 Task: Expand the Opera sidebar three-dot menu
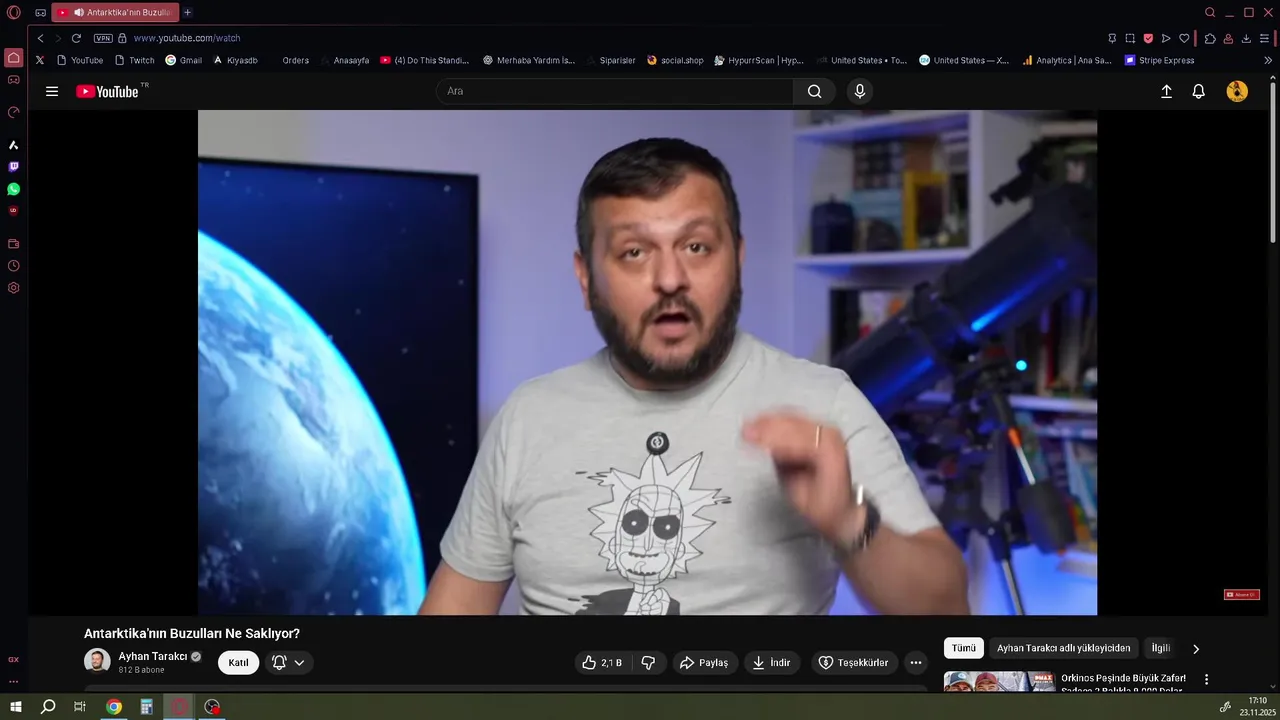click(13, 682)
